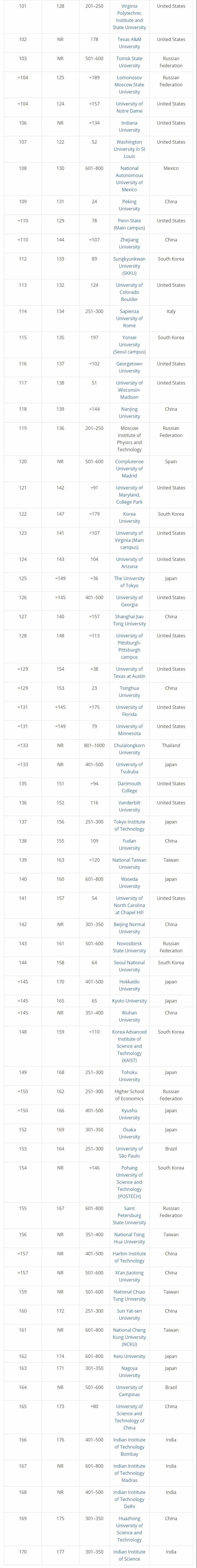Click the National Taiwan University link

(x=129, y=863)
